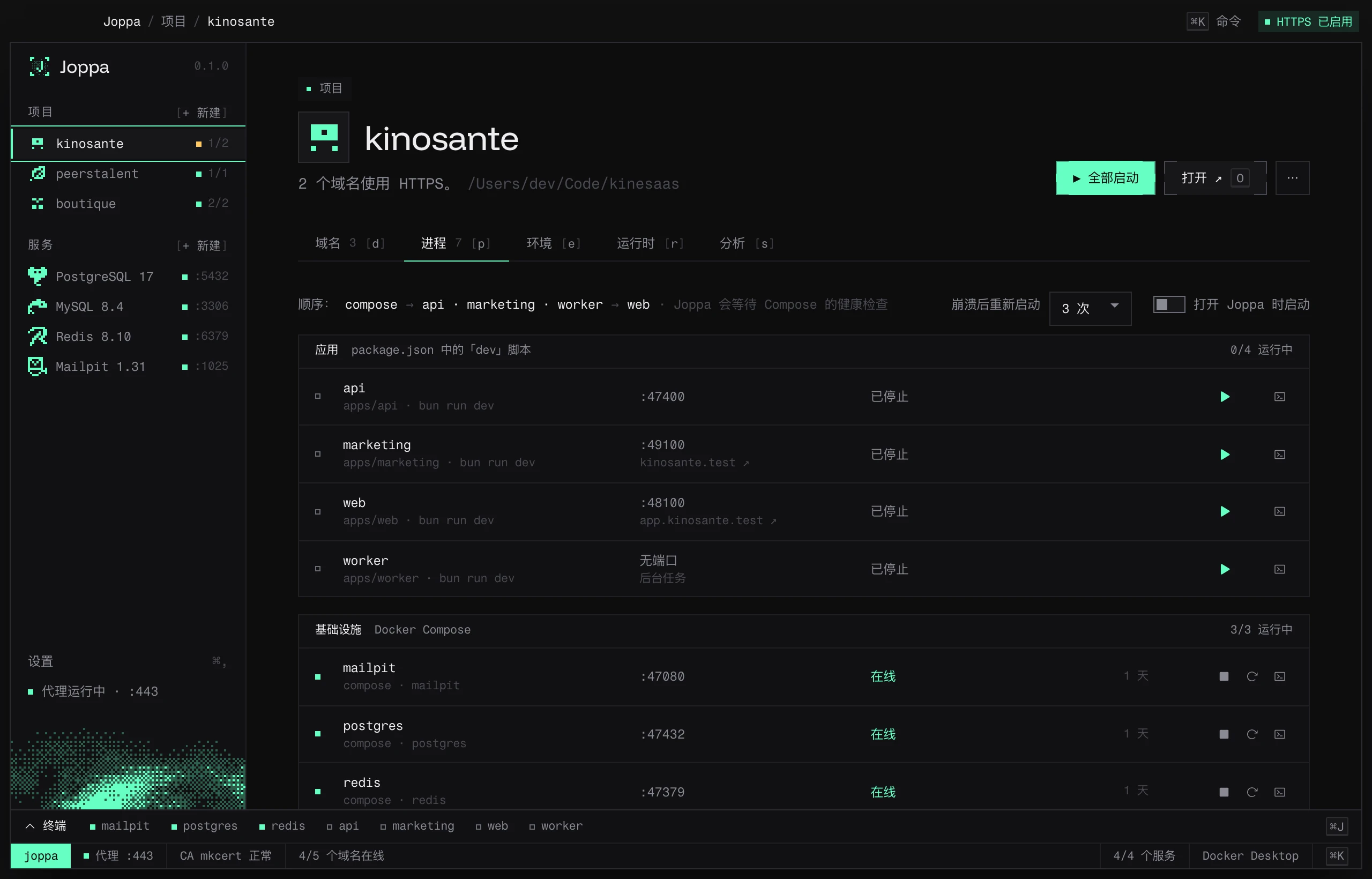Switch to the 环境 tab
This screenshot has width=1372, height=879.
[554, 244]
